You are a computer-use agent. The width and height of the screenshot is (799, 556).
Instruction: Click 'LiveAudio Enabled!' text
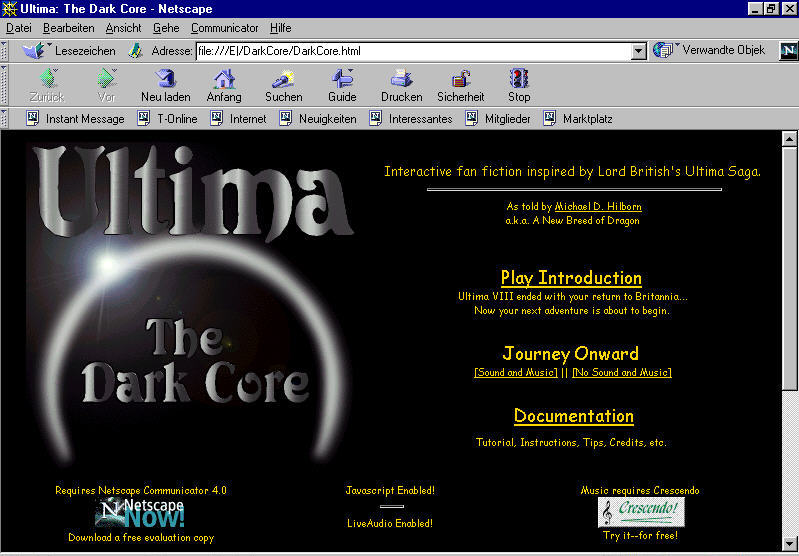[390, 523]
